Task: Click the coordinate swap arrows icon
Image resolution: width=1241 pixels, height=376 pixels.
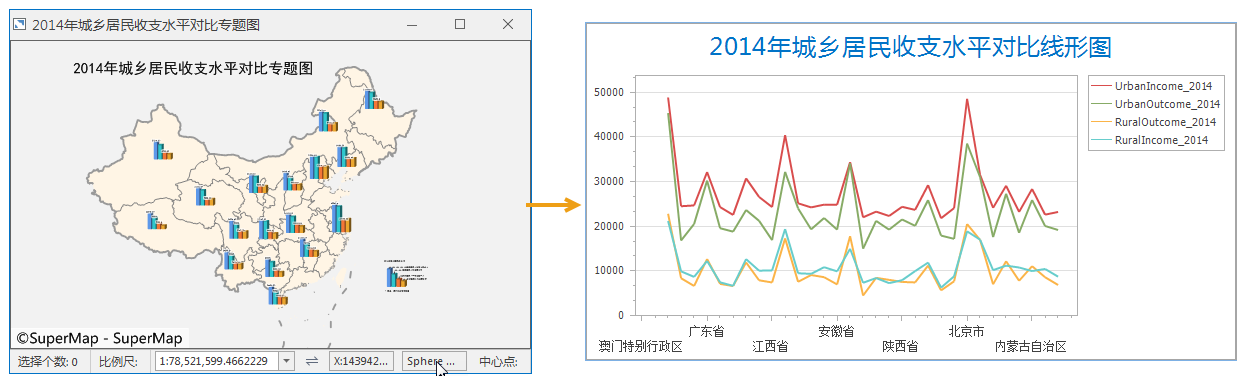Action: (312, 361)
